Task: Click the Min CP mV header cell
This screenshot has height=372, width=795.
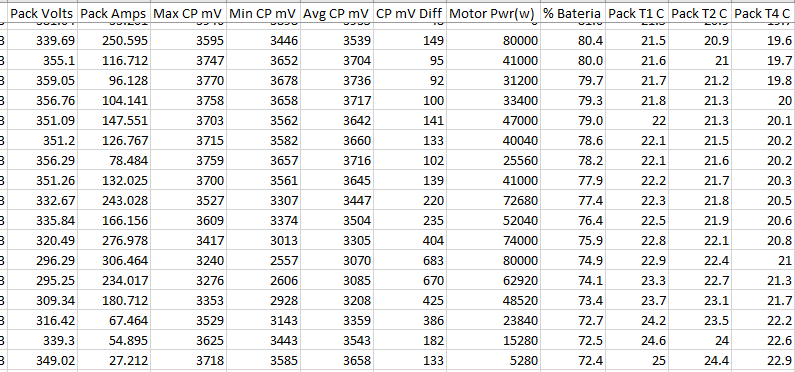Action: (263, 14)
